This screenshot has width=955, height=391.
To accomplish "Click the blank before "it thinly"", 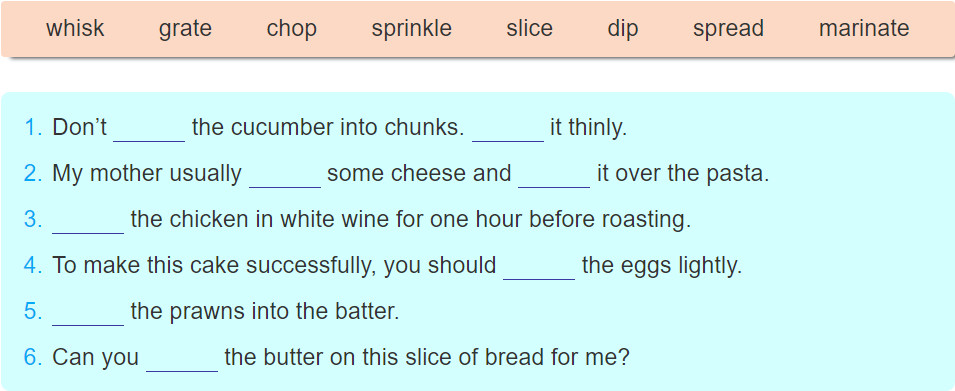I will tap(508, 129).
